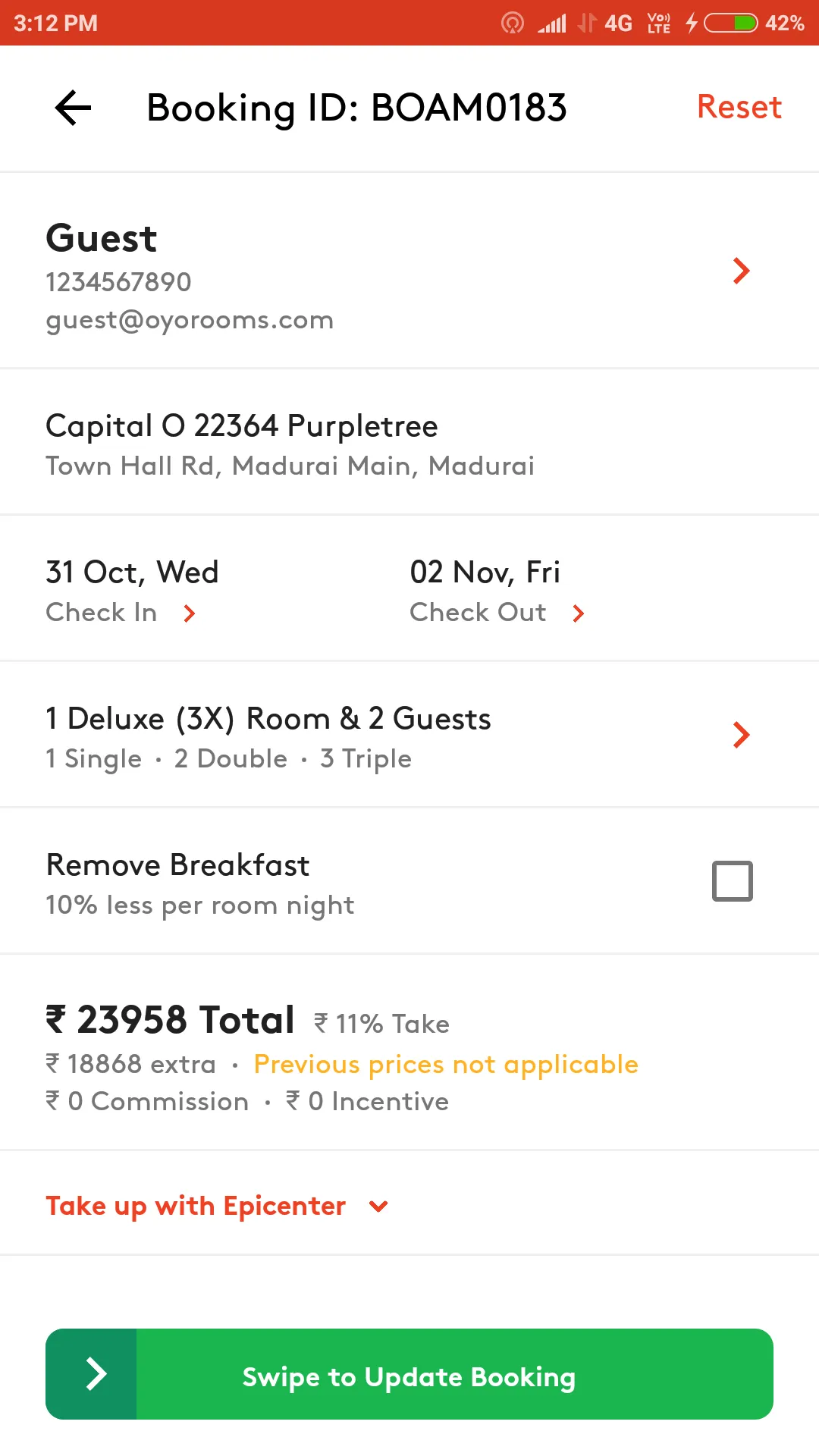Tap the back arrow icon
Viewport: 819px width, 1456px height.
[x=73, y=108]
